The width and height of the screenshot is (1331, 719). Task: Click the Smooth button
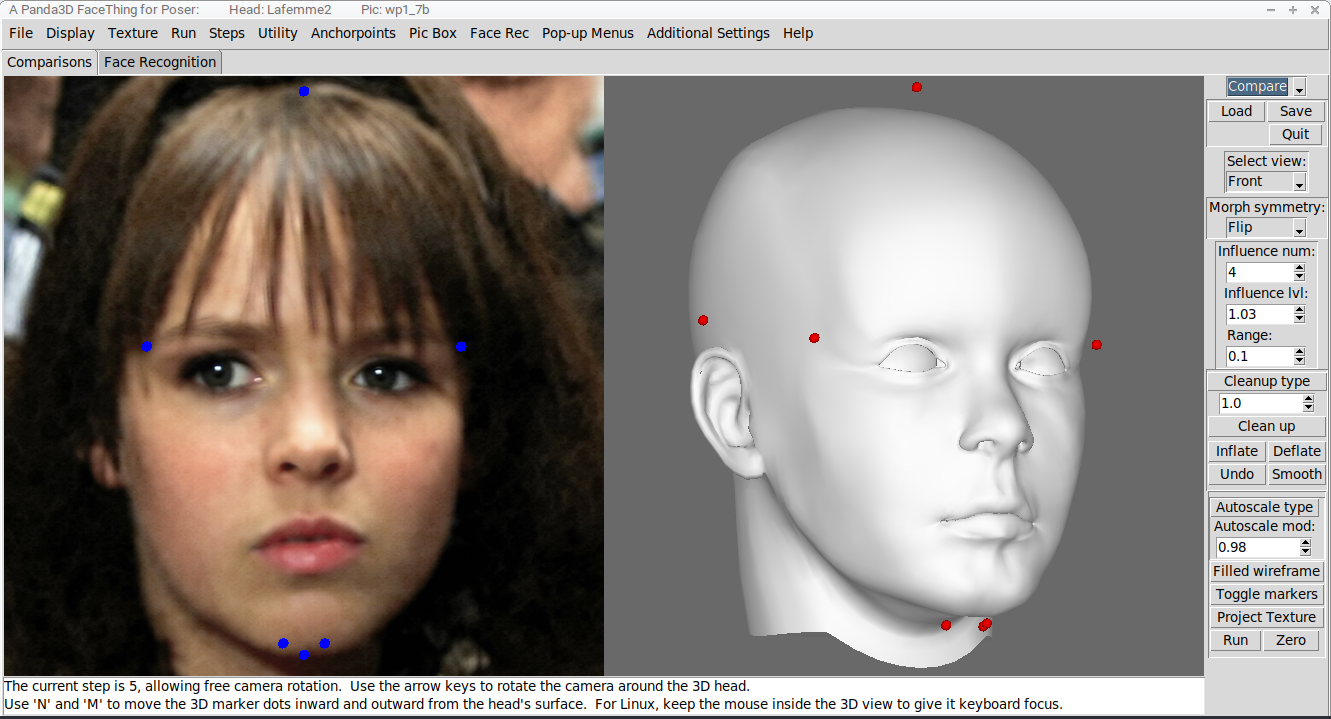click(1296, 474)
